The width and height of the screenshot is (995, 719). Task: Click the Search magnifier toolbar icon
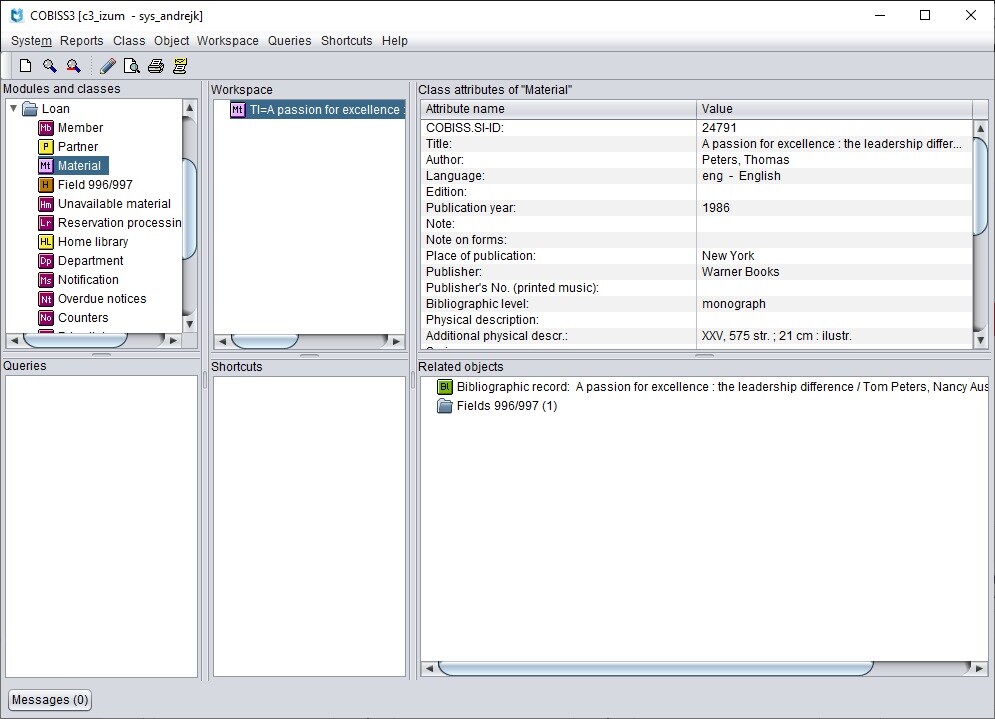(49, 66)
